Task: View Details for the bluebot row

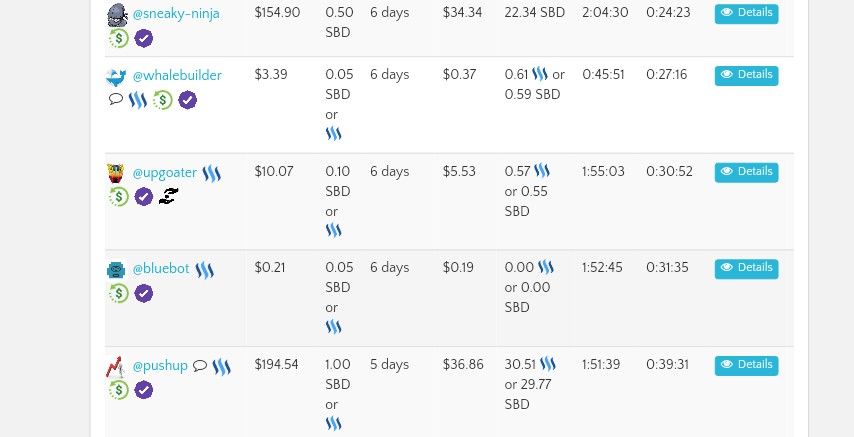Action: pyautogui.click(x=746, y=268)
